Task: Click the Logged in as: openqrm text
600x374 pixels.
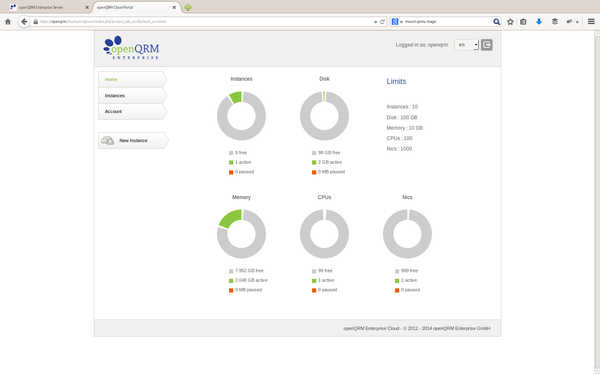Action: [422, 45]
